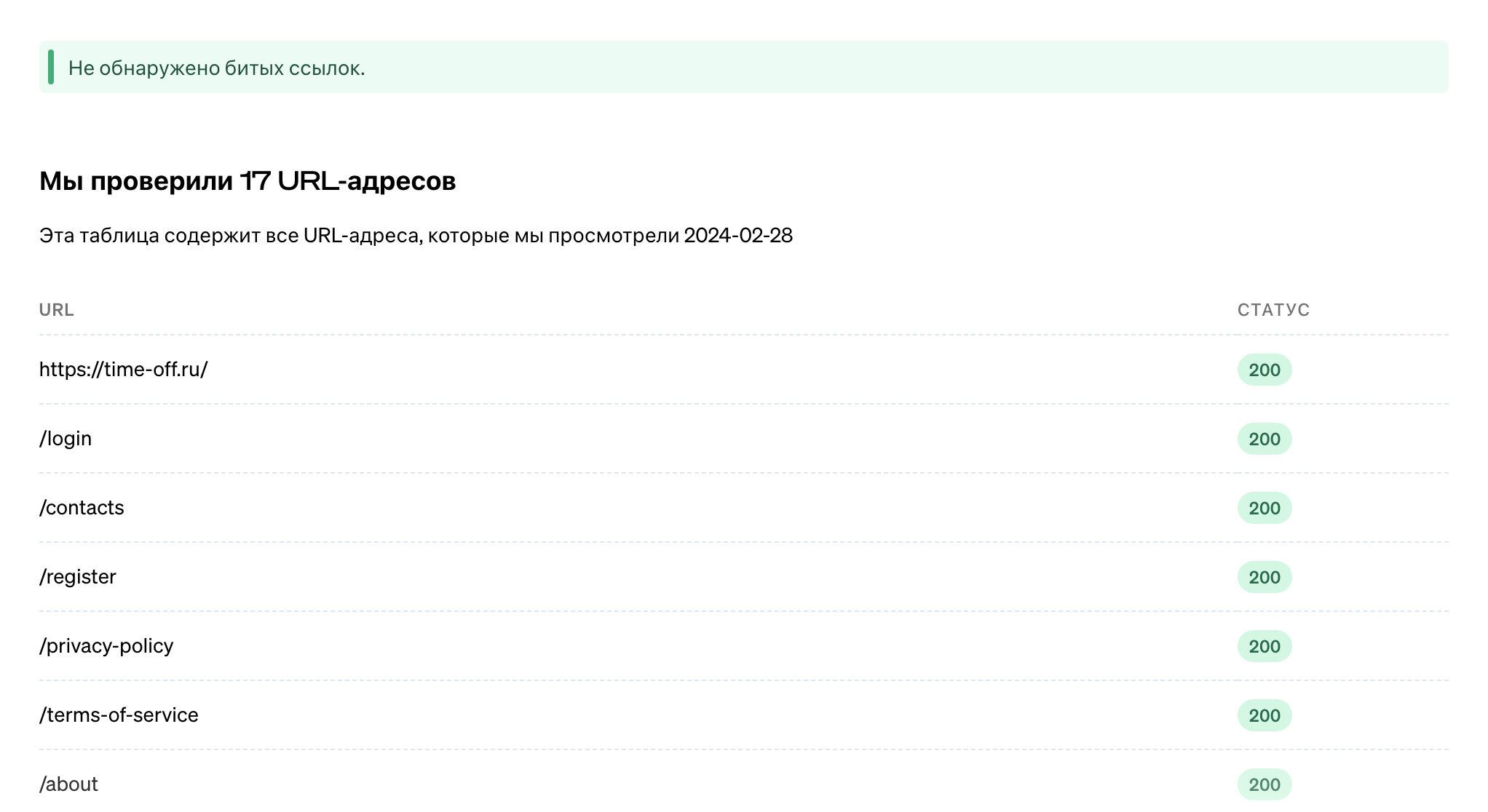Click the 200 badge for /login
Image resolution: width=1488 pixels, height=812 pixels.
click(x=1264, y=439)
